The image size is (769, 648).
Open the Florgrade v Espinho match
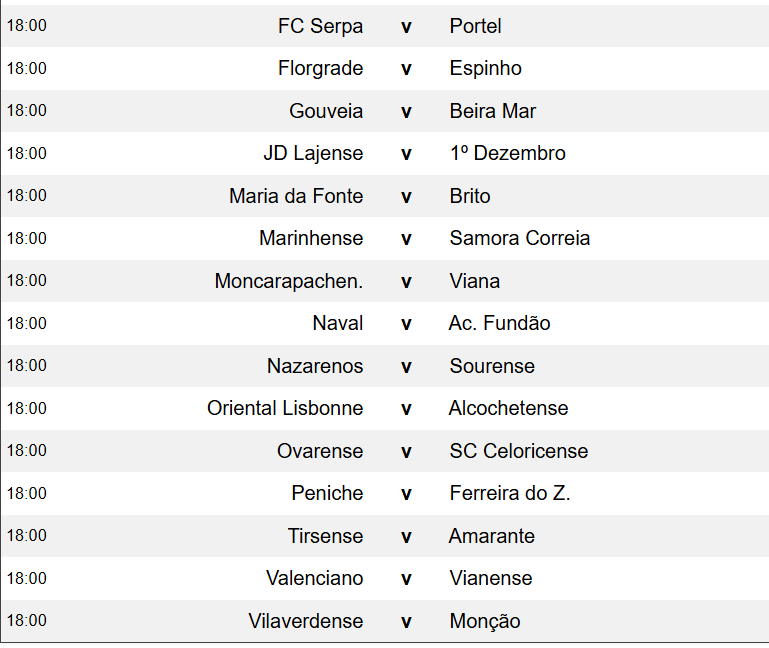406,69
